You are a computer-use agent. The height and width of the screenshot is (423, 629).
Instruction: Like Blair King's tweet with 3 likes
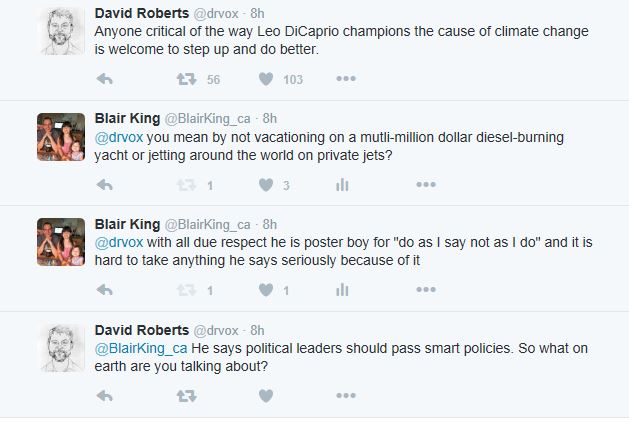pos(266,185)
